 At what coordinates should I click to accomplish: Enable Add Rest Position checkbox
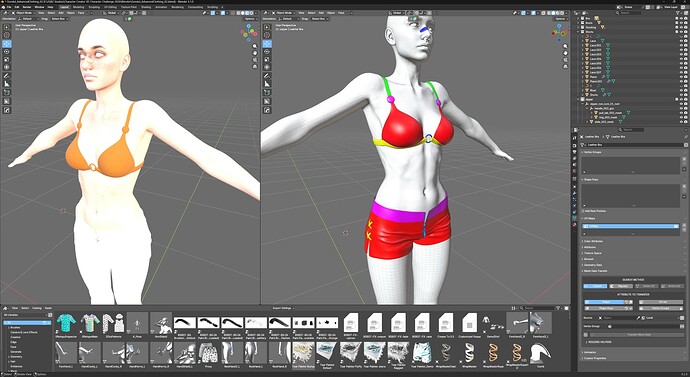click(582, 211)
